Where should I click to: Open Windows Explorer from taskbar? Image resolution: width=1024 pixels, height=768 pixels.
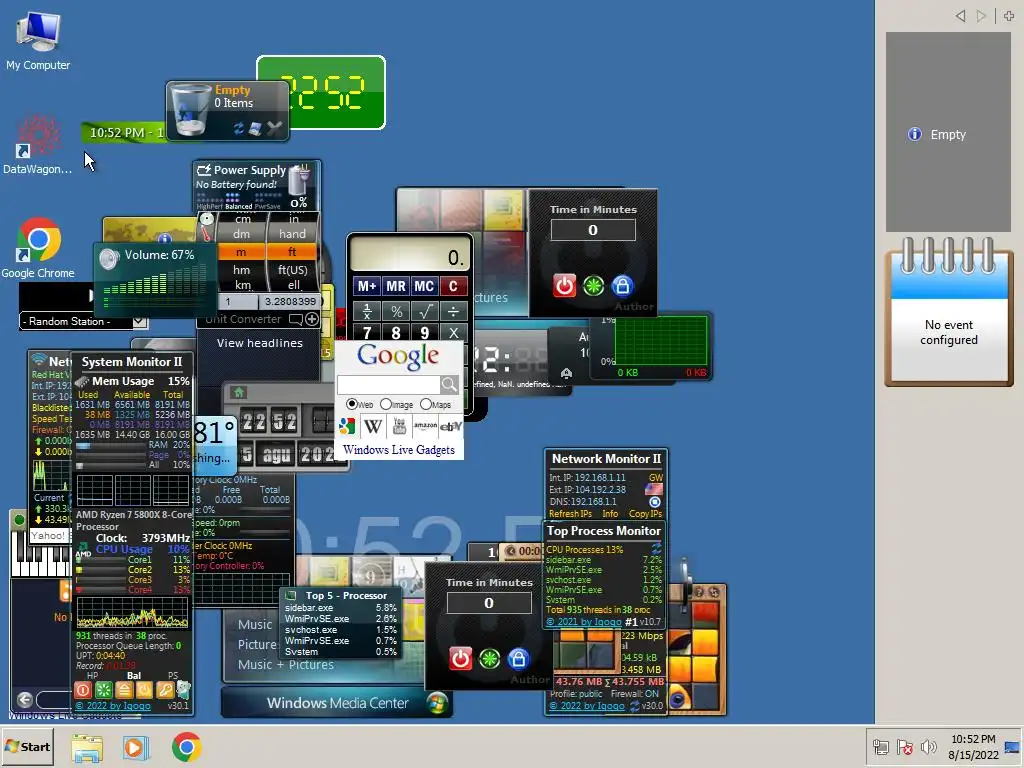87,747
